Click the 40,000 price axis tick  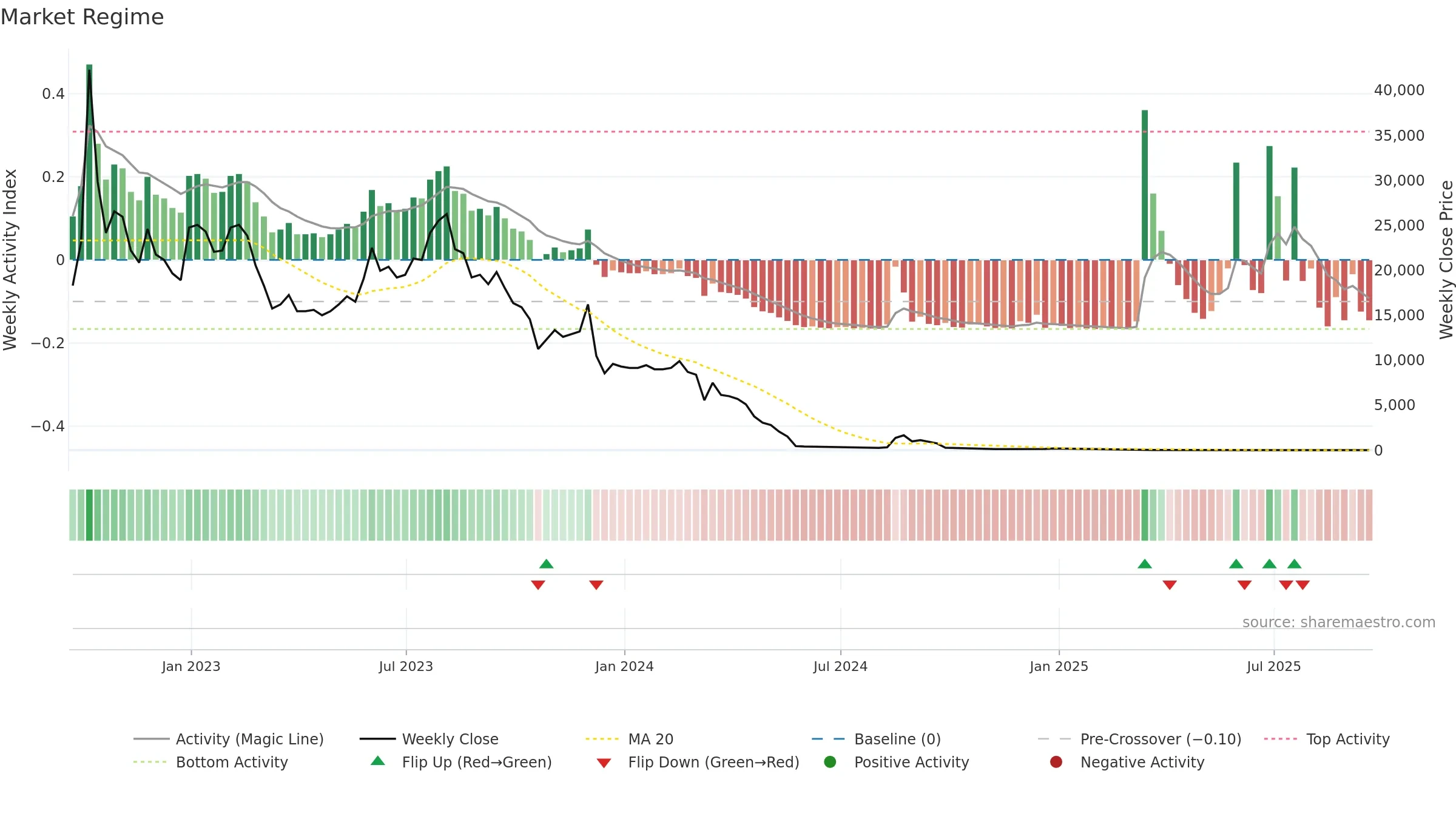click(x=1399, y=90)
